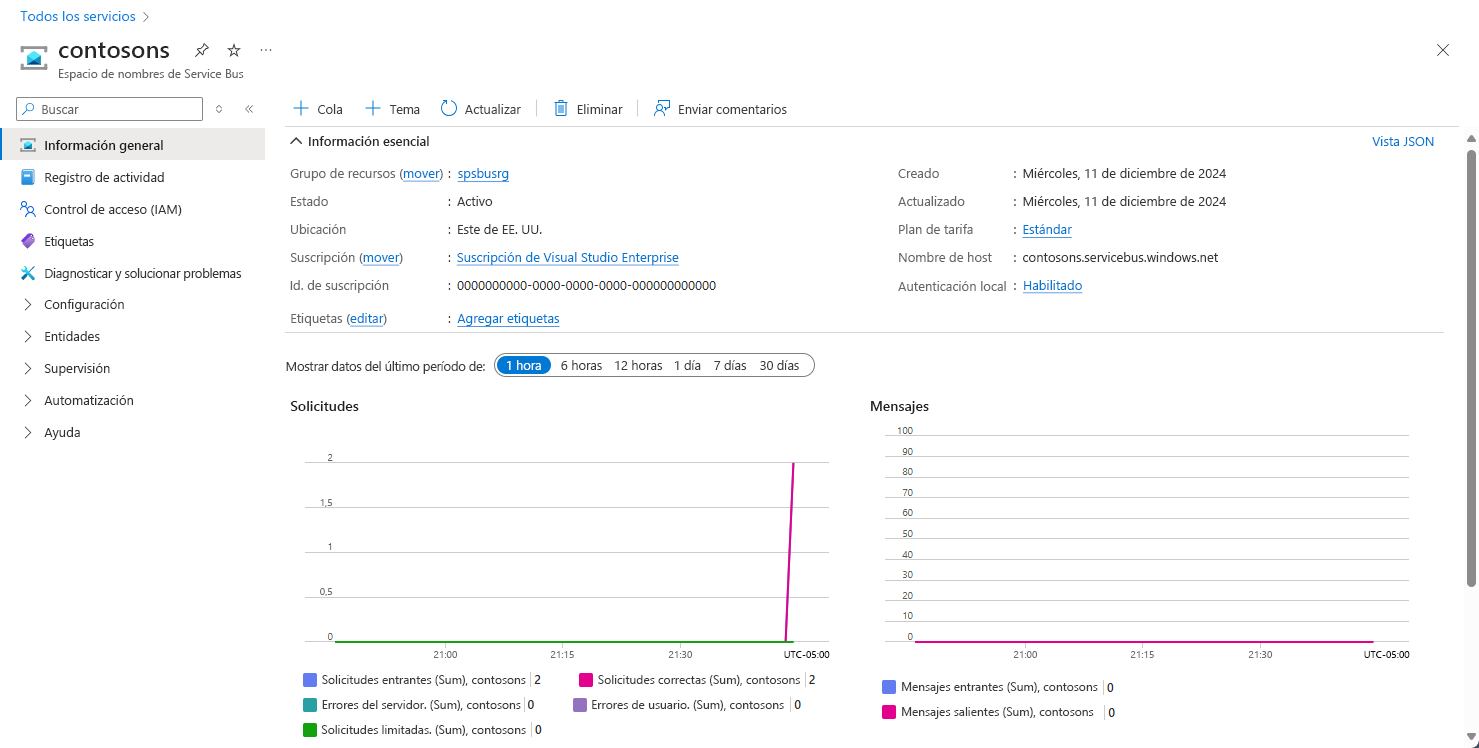The height and width of the screenshot is (748, 1479).
Task: Go back to Todos los servicios breadcrumb
Action: (x=78, y=16)
